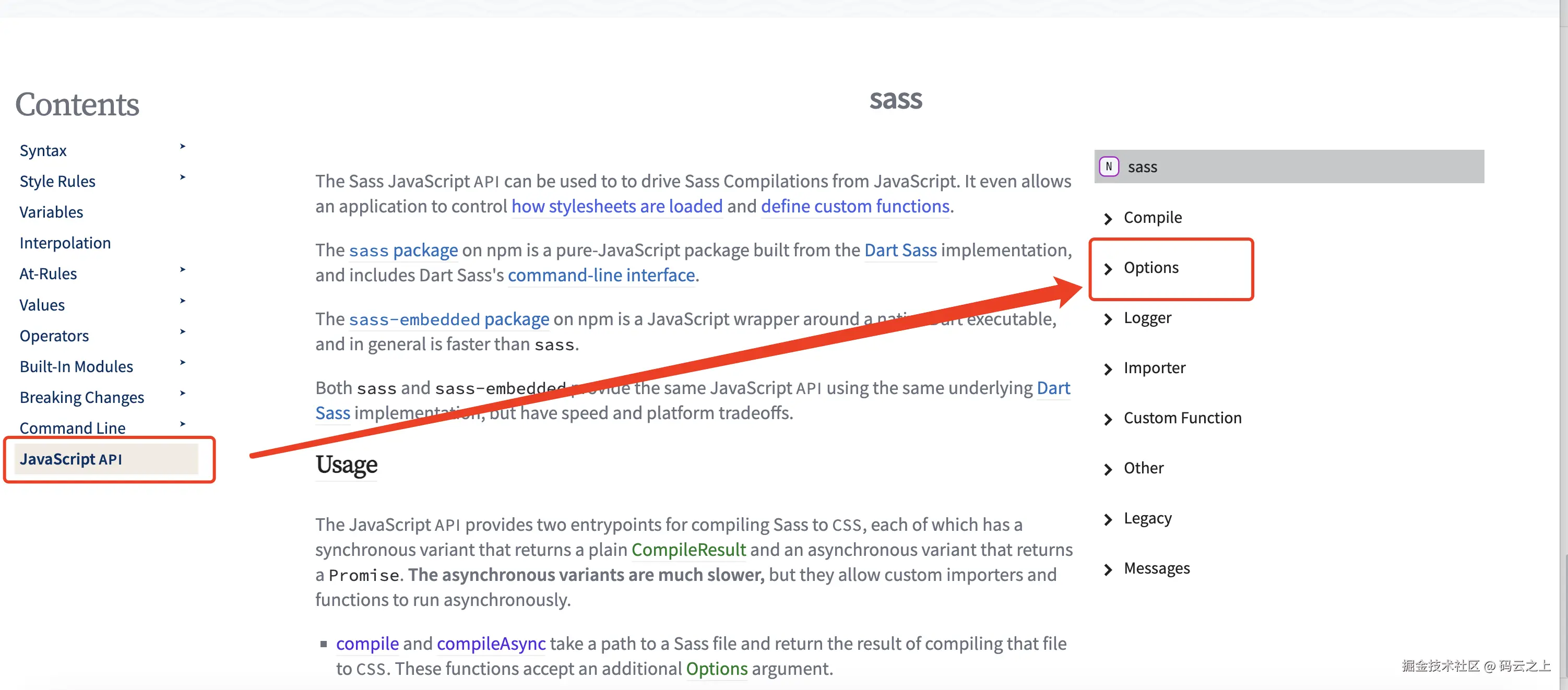This screenshot has height=690, width=1568.
Task: Click the purple N namespace icon beside sass
Action: [1109, 166]
